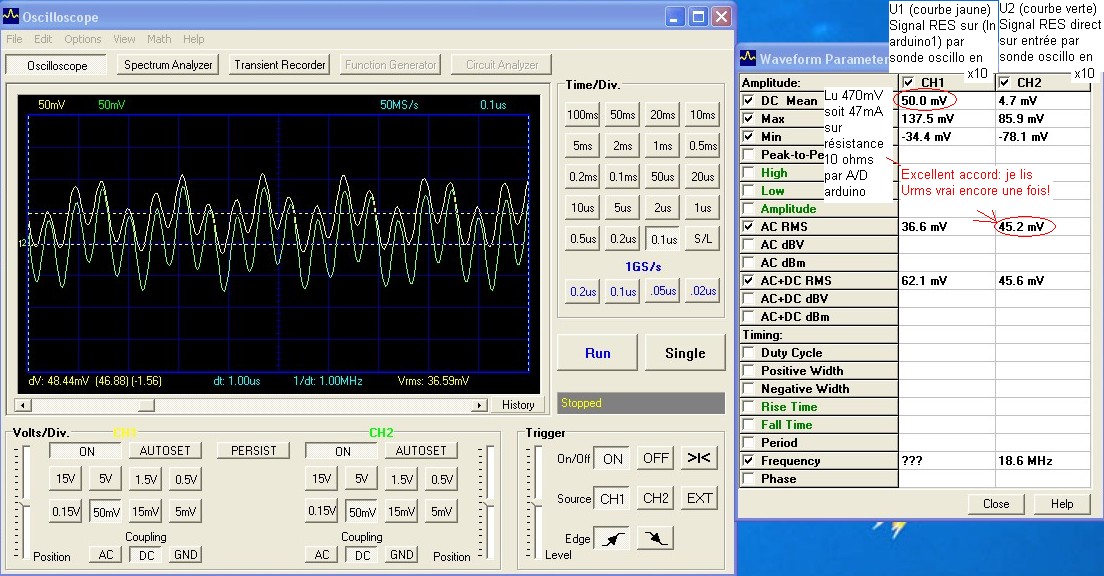Image resolution: width=1104 pixels, height=576 pixels.
Task: Click History button
Action: (518, 405)
